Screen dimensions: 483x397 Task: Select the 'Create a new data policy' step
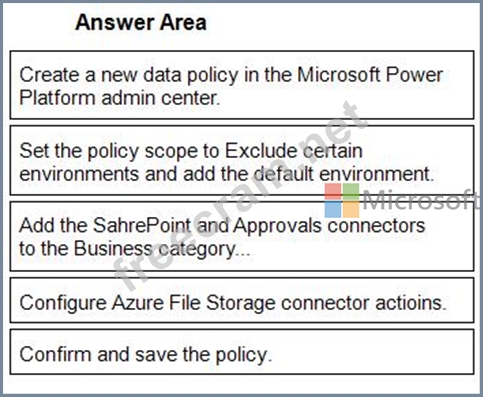(242, 85)
